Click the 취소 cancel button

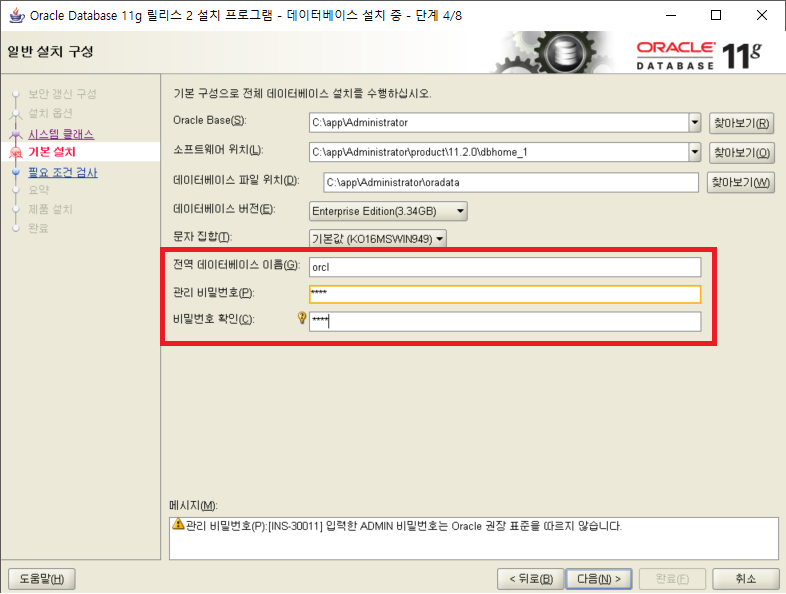pyautogui.click(x=745, y=579)
